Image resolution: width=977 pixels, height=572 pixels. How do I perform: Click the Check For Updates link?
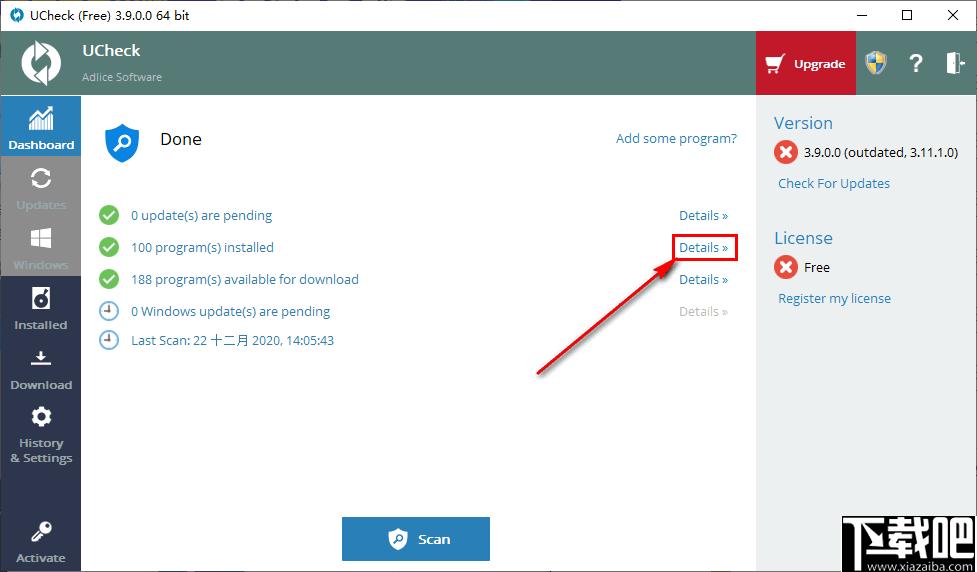[x=834, y=183]
